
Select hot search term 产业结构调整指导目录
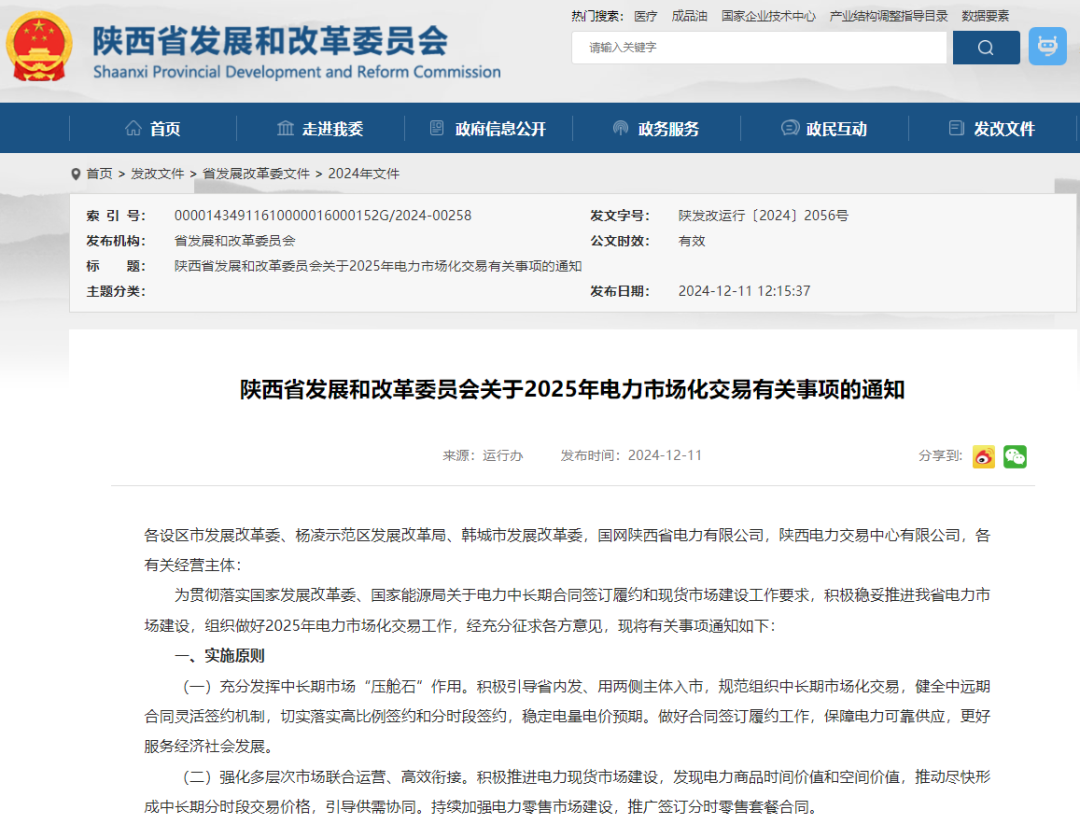tap(889, 16)
